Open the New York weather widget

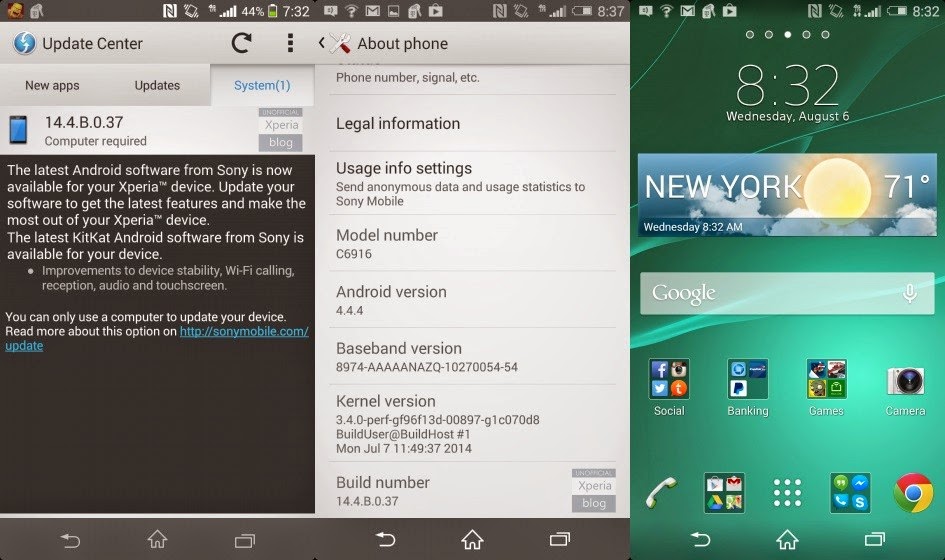(787, 195)
